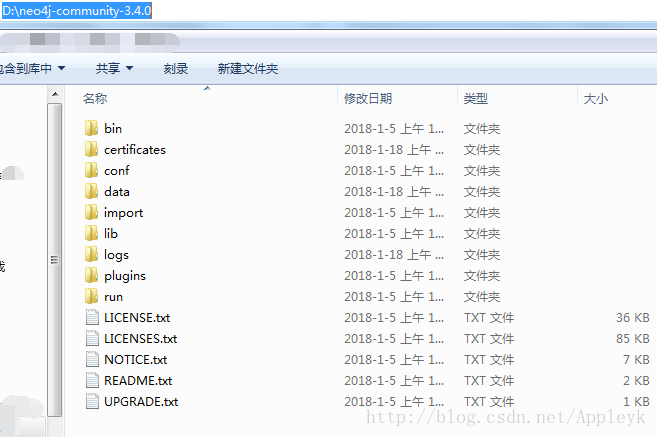Click the 2 KB size of README.txt
Viewport: 657px width, 437px height.
pyautogui.click(x=636, y=380)
